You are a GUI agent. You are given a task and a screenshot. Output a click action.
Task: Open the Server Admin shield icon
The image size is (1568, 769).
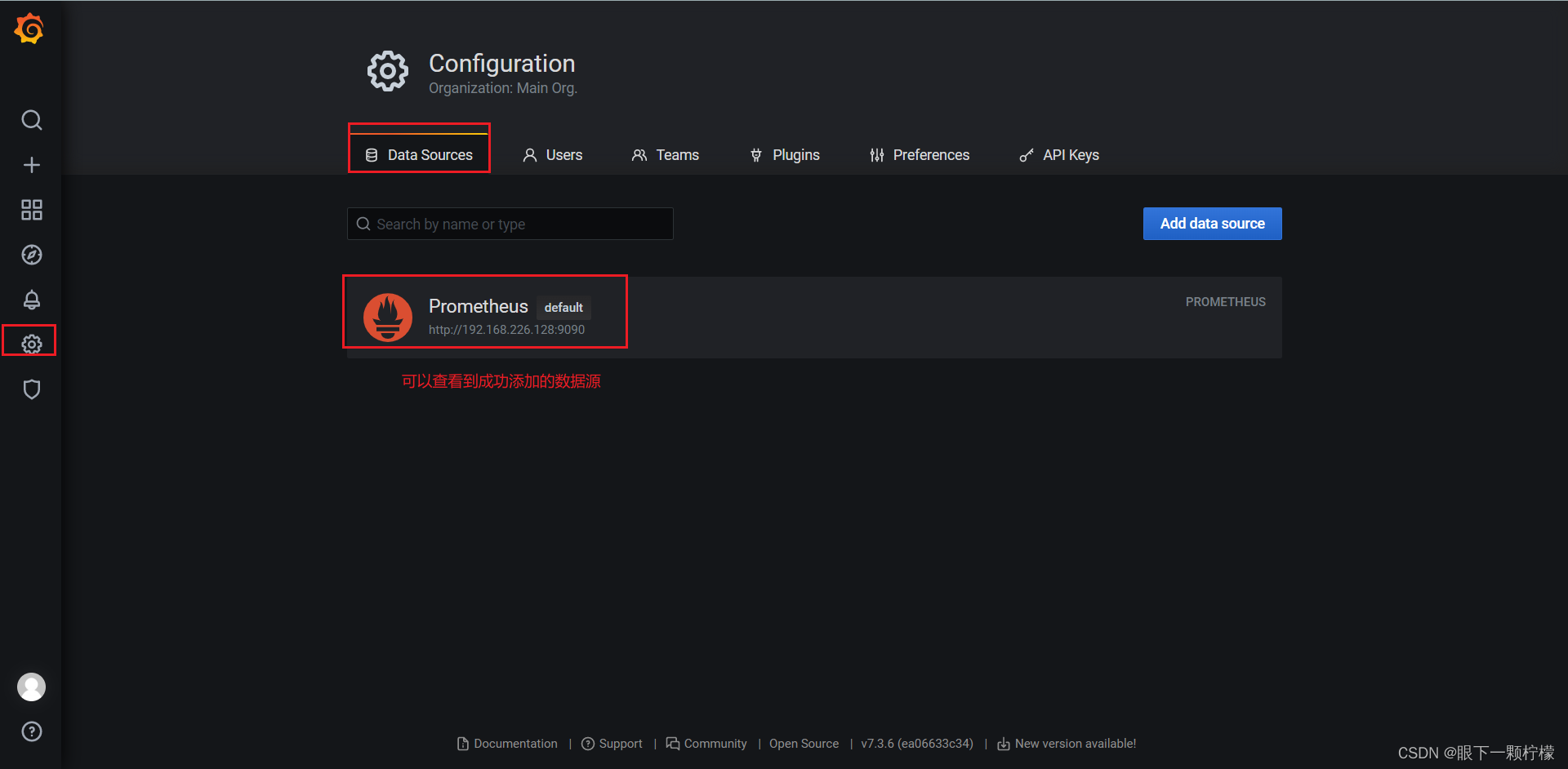click(x=32, y=389)
